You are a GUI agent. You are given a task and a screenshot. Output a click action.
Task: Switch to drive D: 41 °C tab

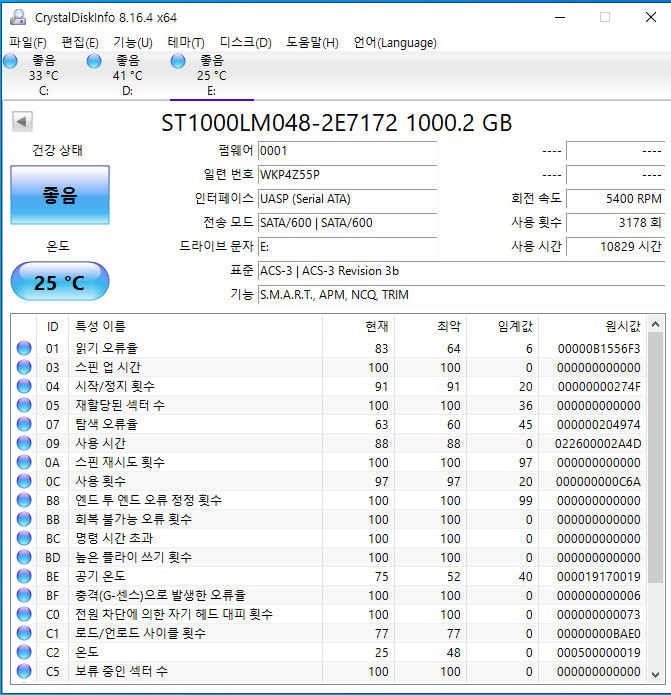pyautogui.click(x=128, y=75)
